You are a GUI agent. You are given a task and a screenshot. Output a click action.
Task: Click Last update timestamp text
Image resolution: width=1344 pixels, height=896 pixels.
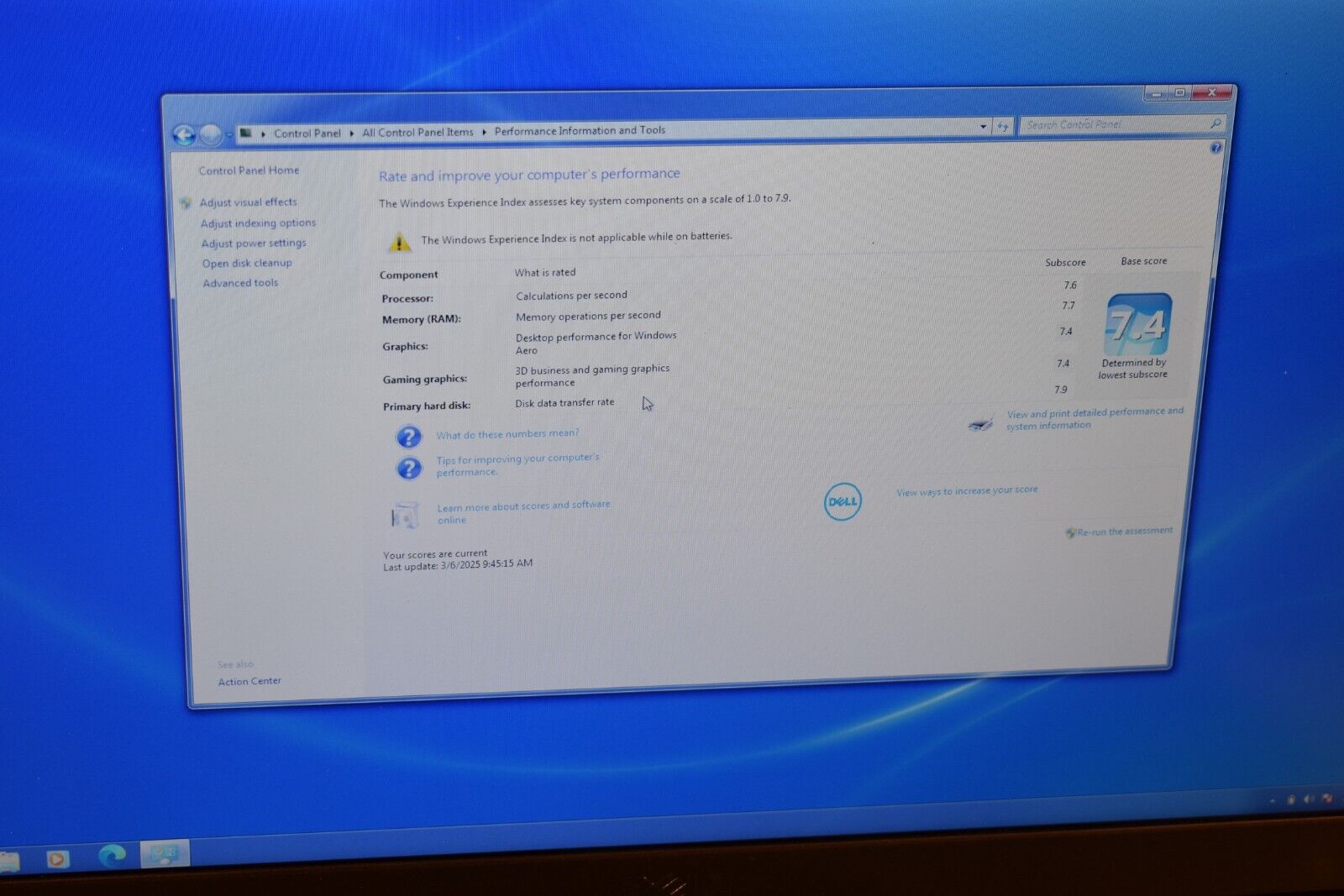458,565
